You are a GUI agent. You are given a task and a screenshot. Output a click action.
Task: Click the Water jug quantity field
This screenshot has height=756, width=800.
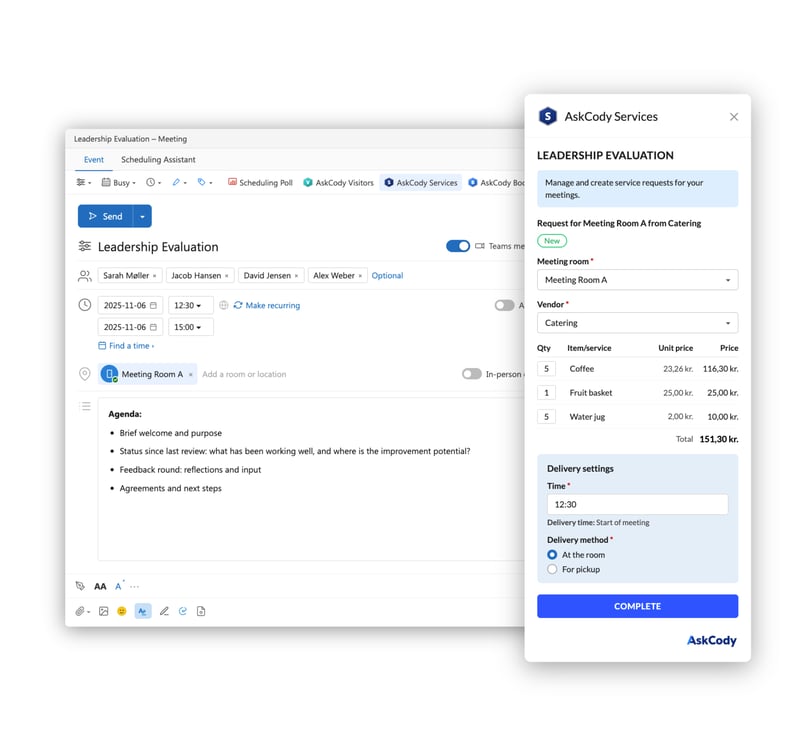546,417
